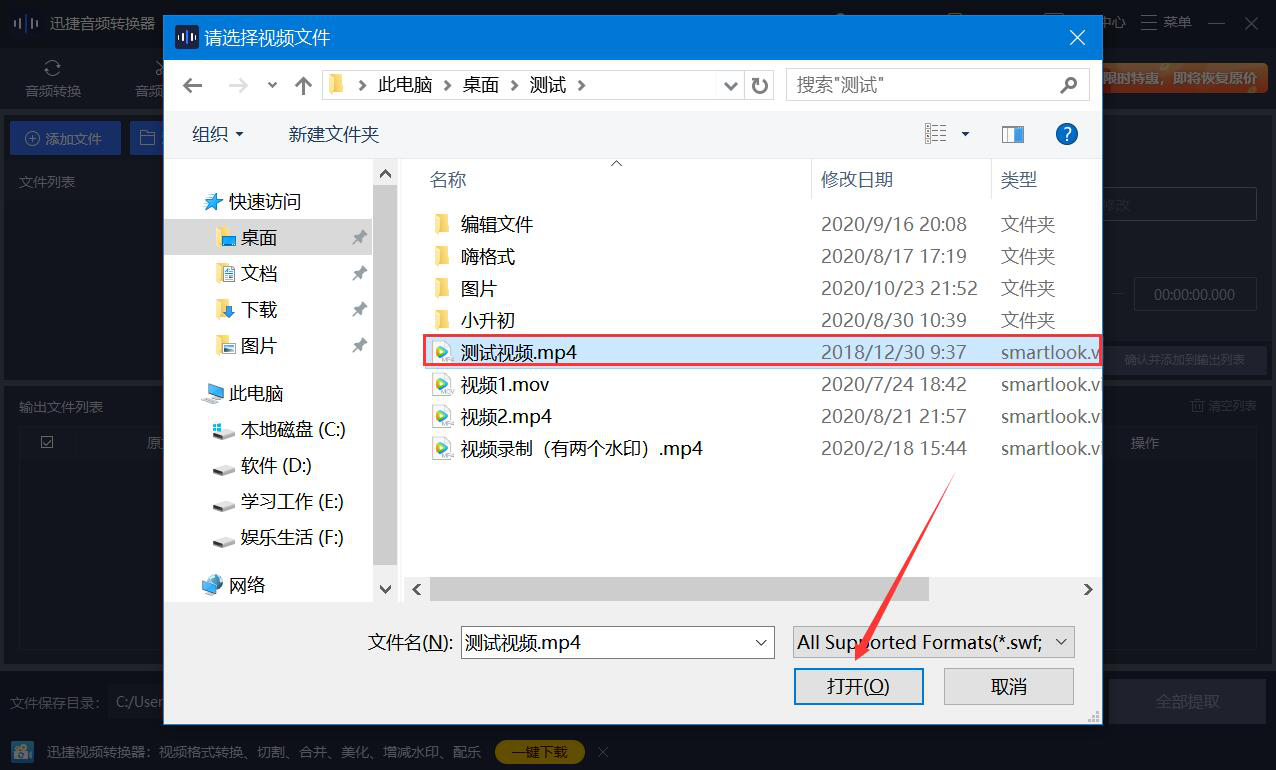This screenshot has width=1276, height=770.
Task: Click 全部提取 in converter window
Action: click(x=1187, y=702)
